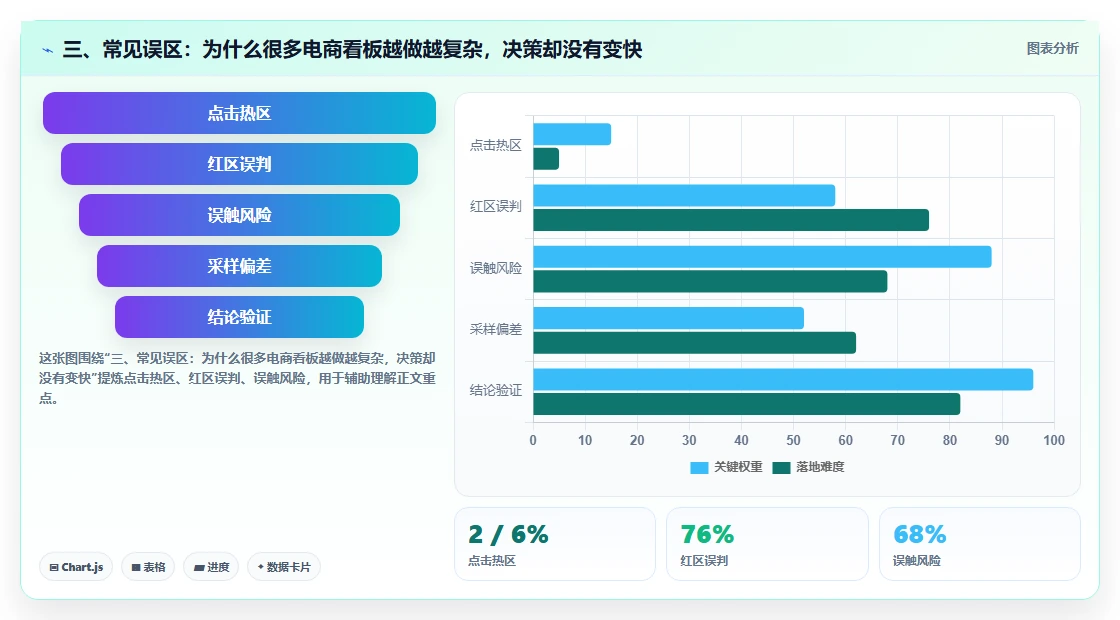Screen dimensions: 1120x620
Task: Click the 红区误判 y-axis label
Action: pos(496,207)
